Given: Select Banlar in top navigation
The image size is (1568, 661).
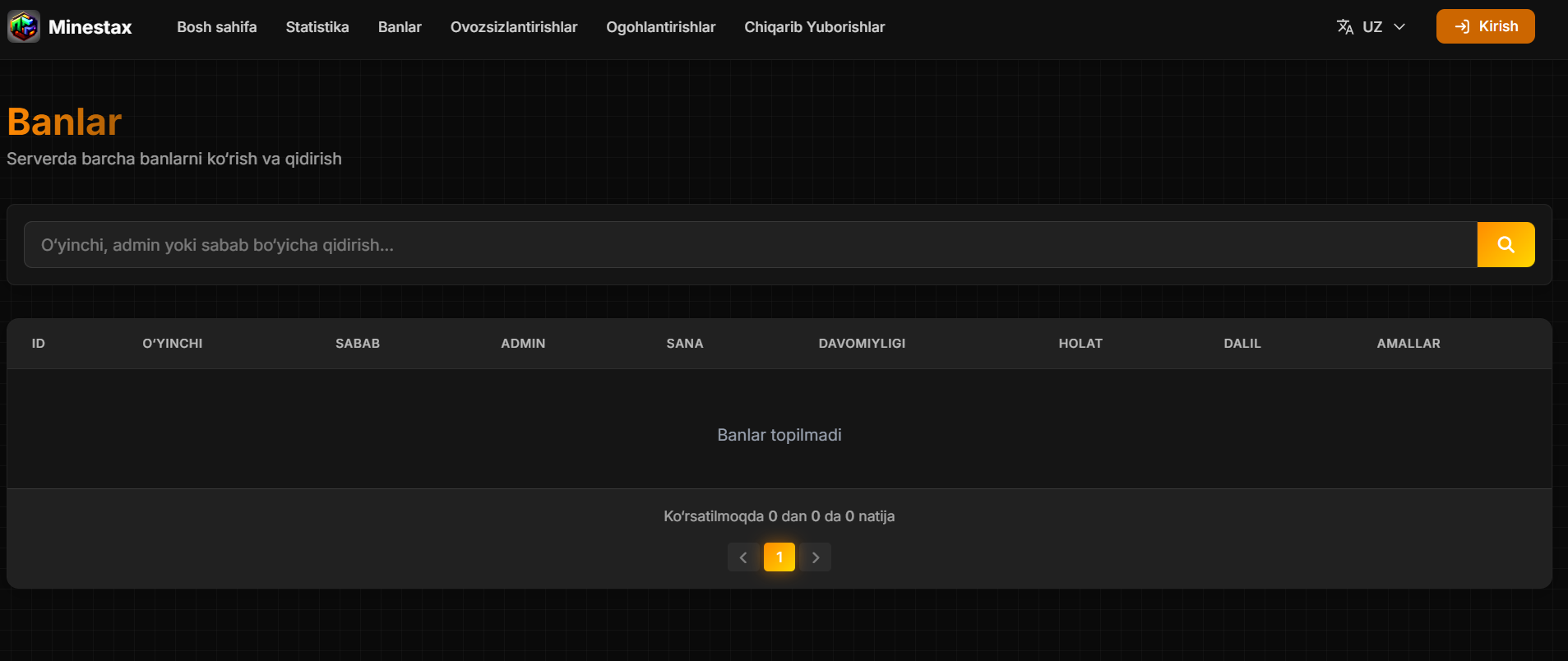Looking at the screenshot, I should pos(400,27).
